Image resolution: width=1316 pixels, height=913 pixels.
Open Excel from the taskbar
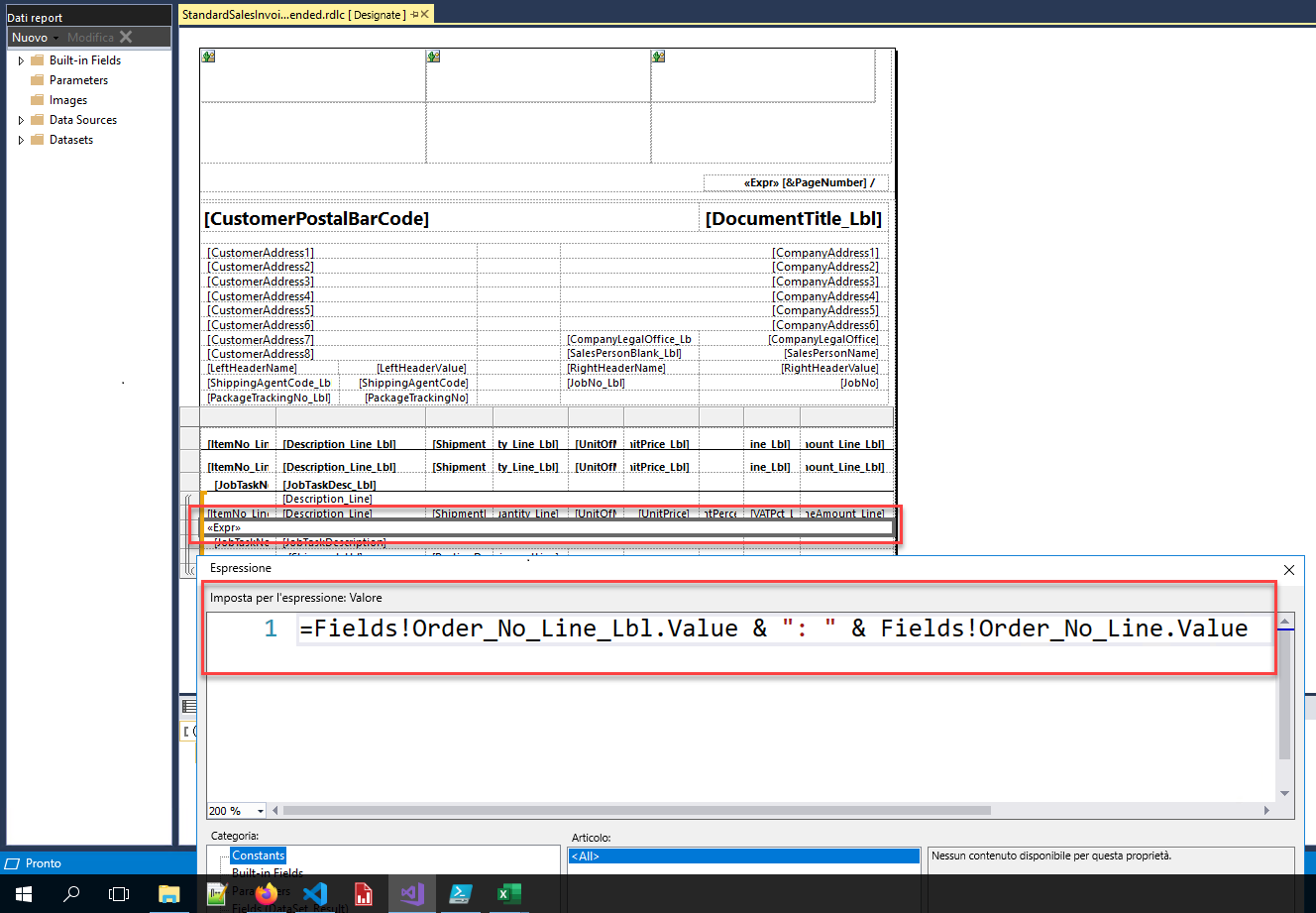[508, 894]
